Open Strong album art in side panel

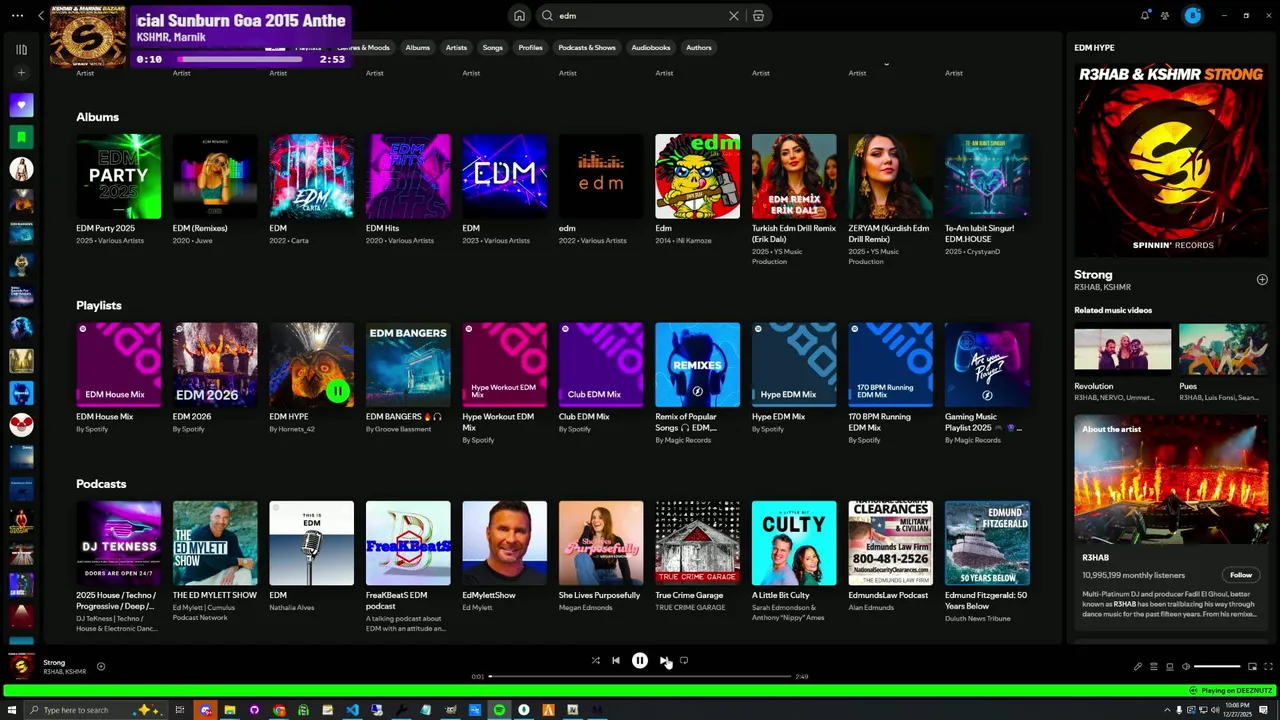click(1171, 160)
